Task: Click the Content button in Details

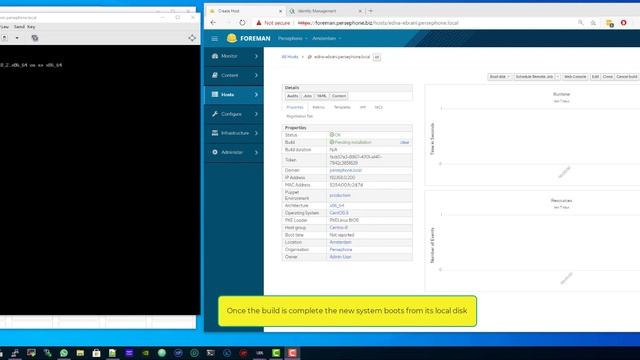Action: [x=339, y=96]
